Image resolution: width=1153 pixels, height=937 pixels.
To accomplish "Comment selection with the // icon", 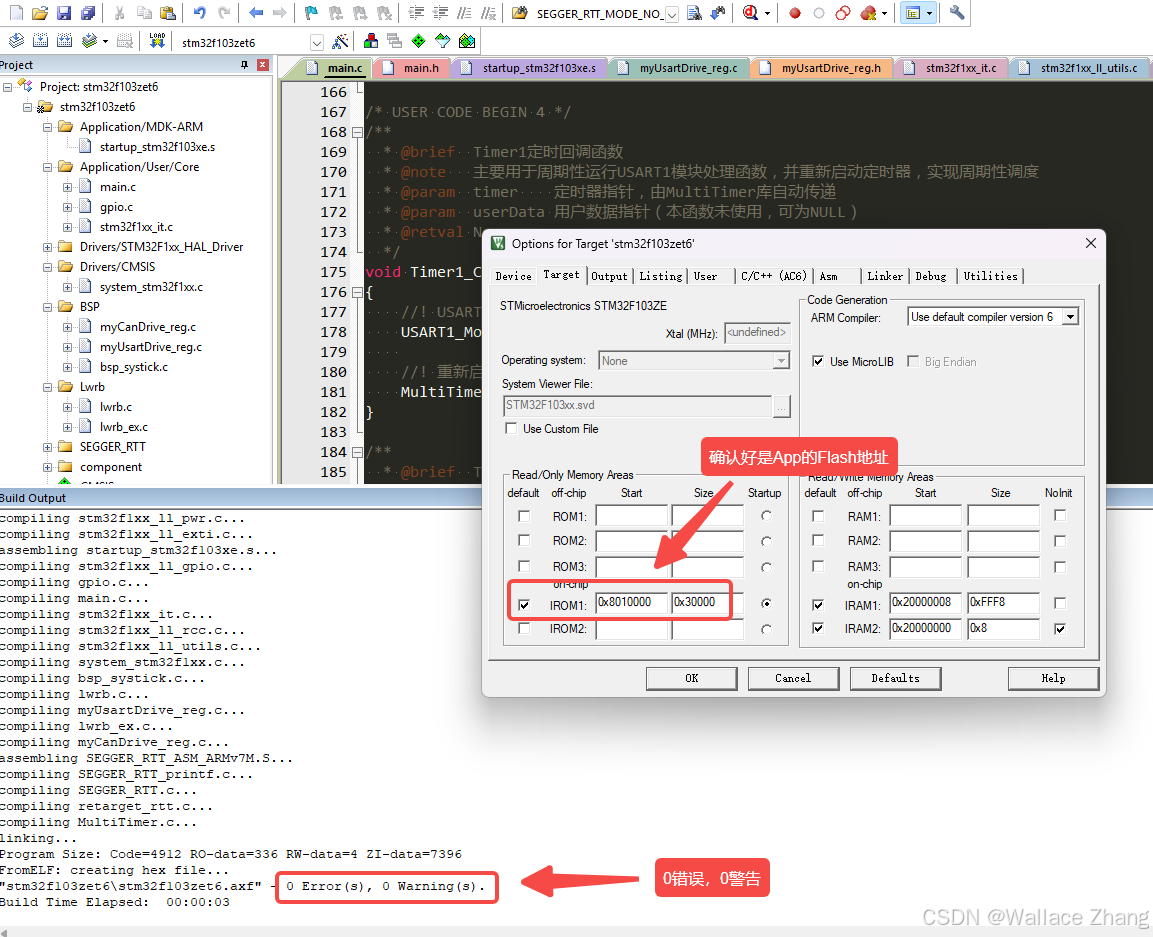I will 464,13.
